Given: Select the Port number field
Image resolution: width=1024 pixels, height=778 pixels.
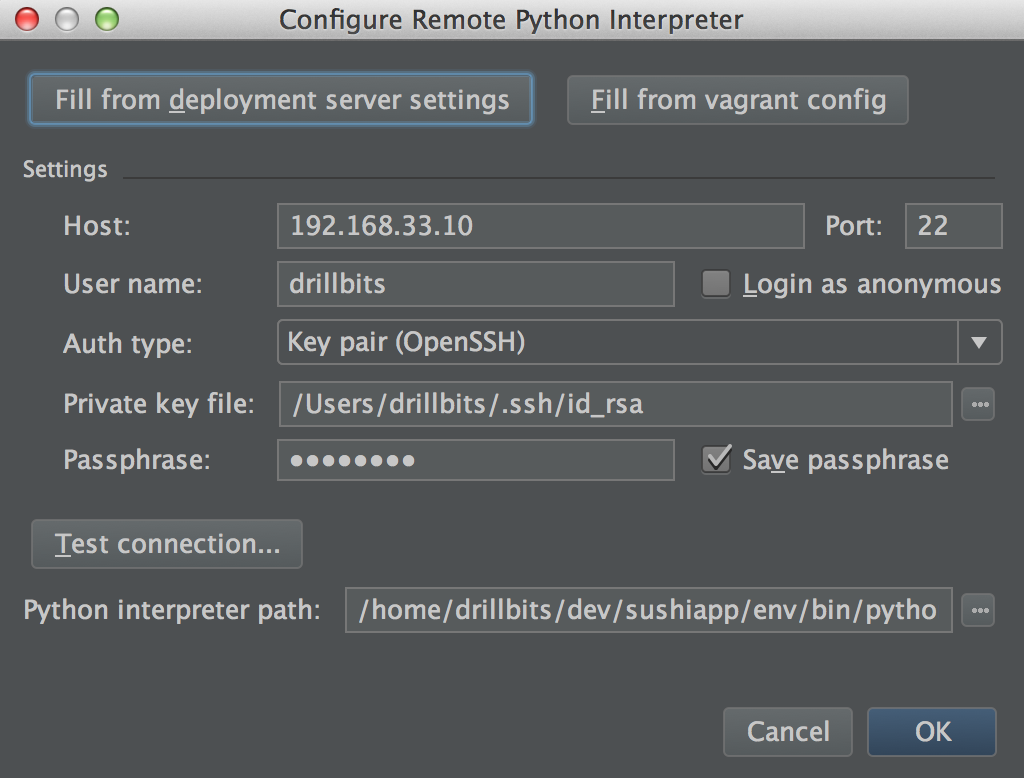Looking at the screenshot, I should pyautogui.click(x=953, y=226).
